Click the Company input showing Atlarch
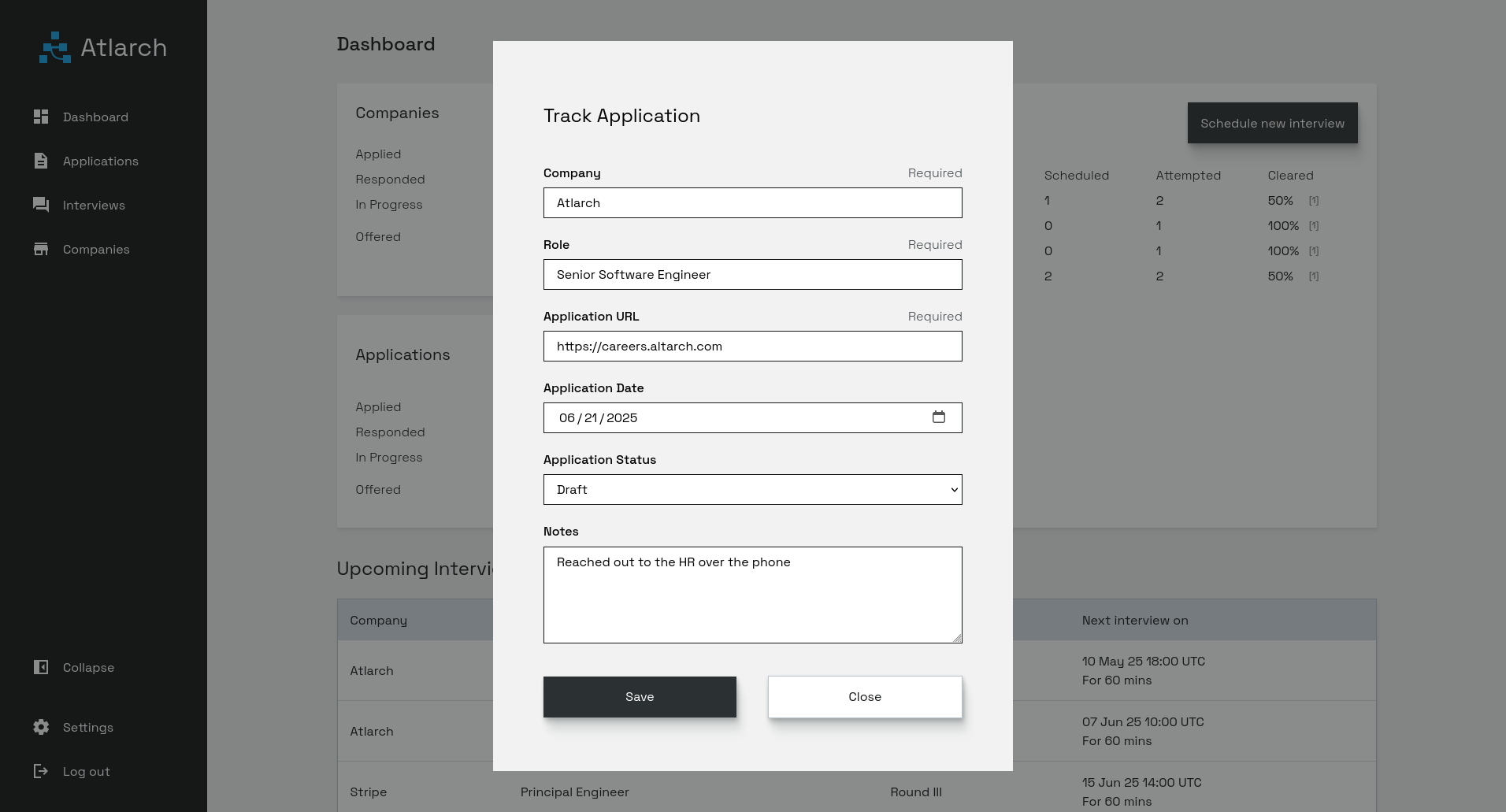 (753, 202)
